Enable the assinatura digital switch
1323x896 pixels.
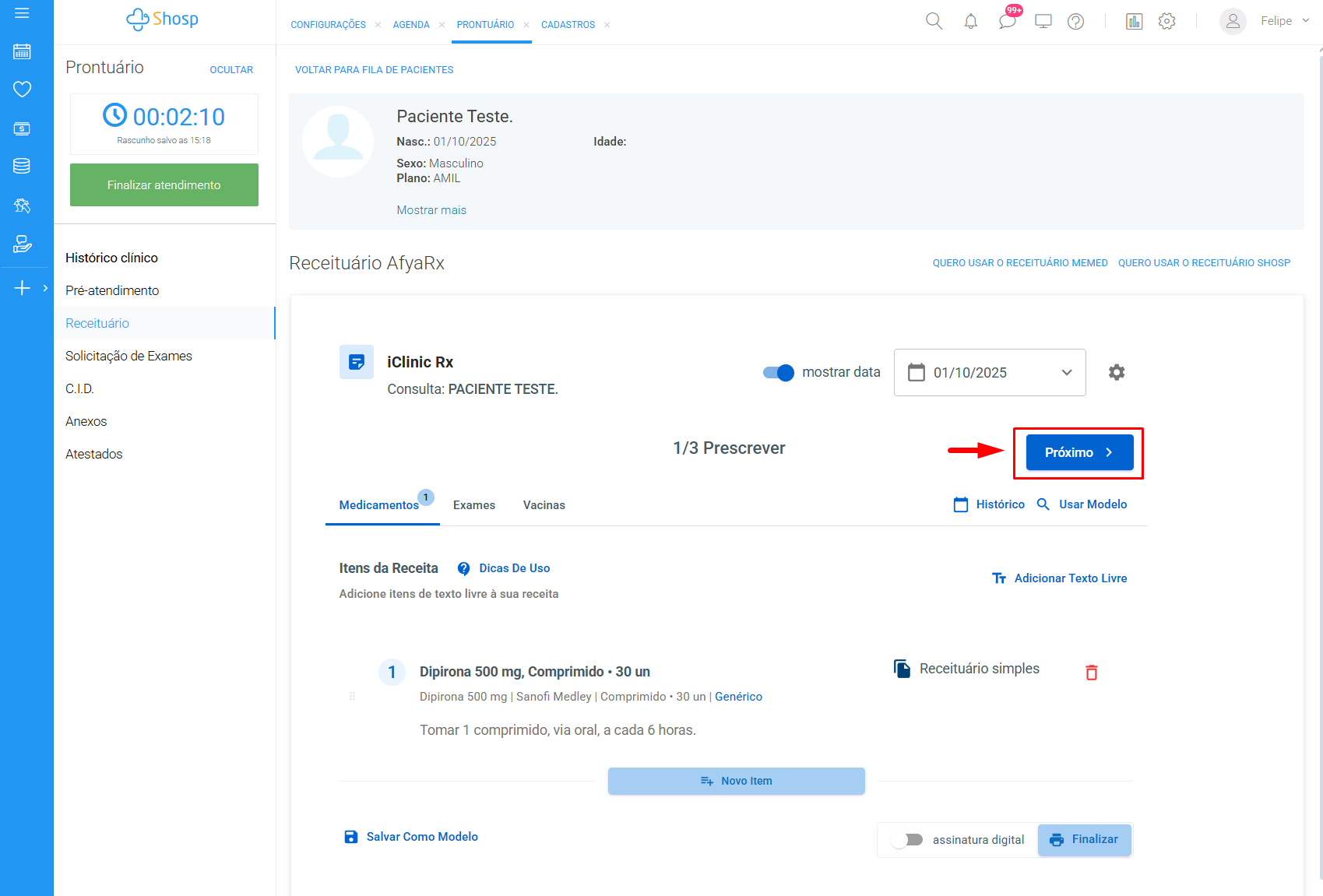(907, 840)
